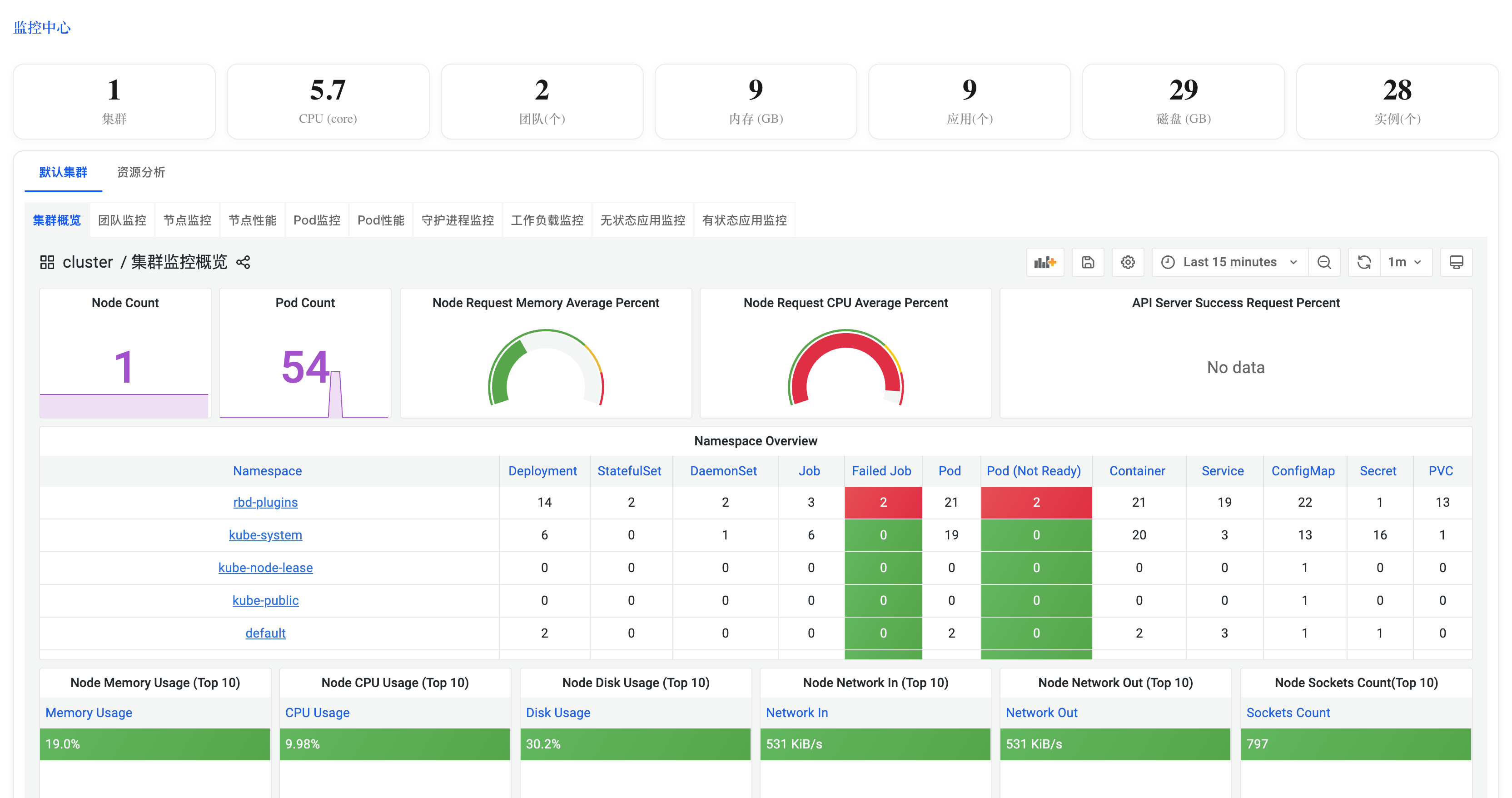Click the Save dashboard icon
Screen dimensions: 1512x798
[1088, 262]
